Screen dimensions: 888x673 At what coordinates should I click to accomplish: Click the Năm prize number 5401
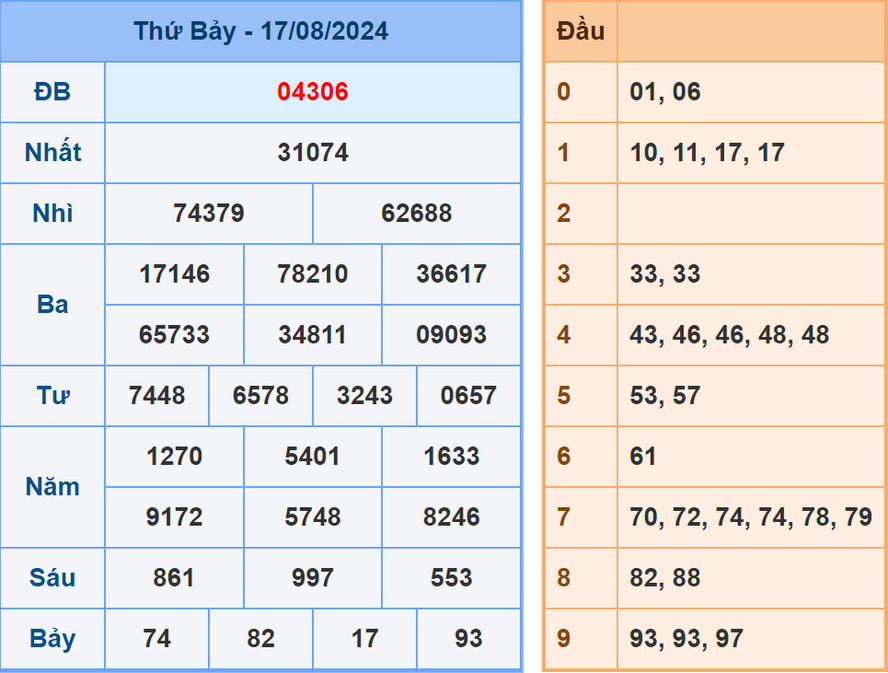[313, 456]
